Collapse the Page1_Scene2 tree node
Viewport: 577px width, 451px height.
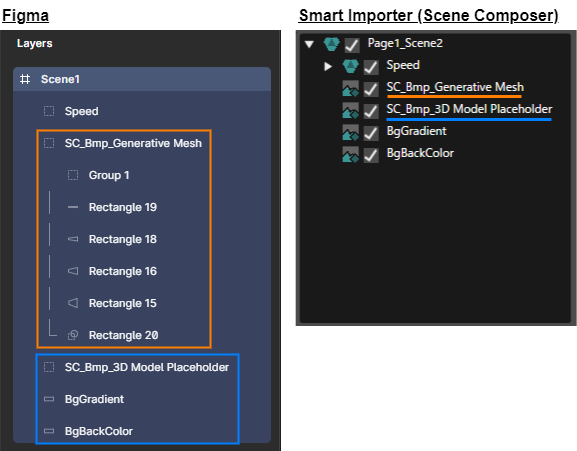309,45
